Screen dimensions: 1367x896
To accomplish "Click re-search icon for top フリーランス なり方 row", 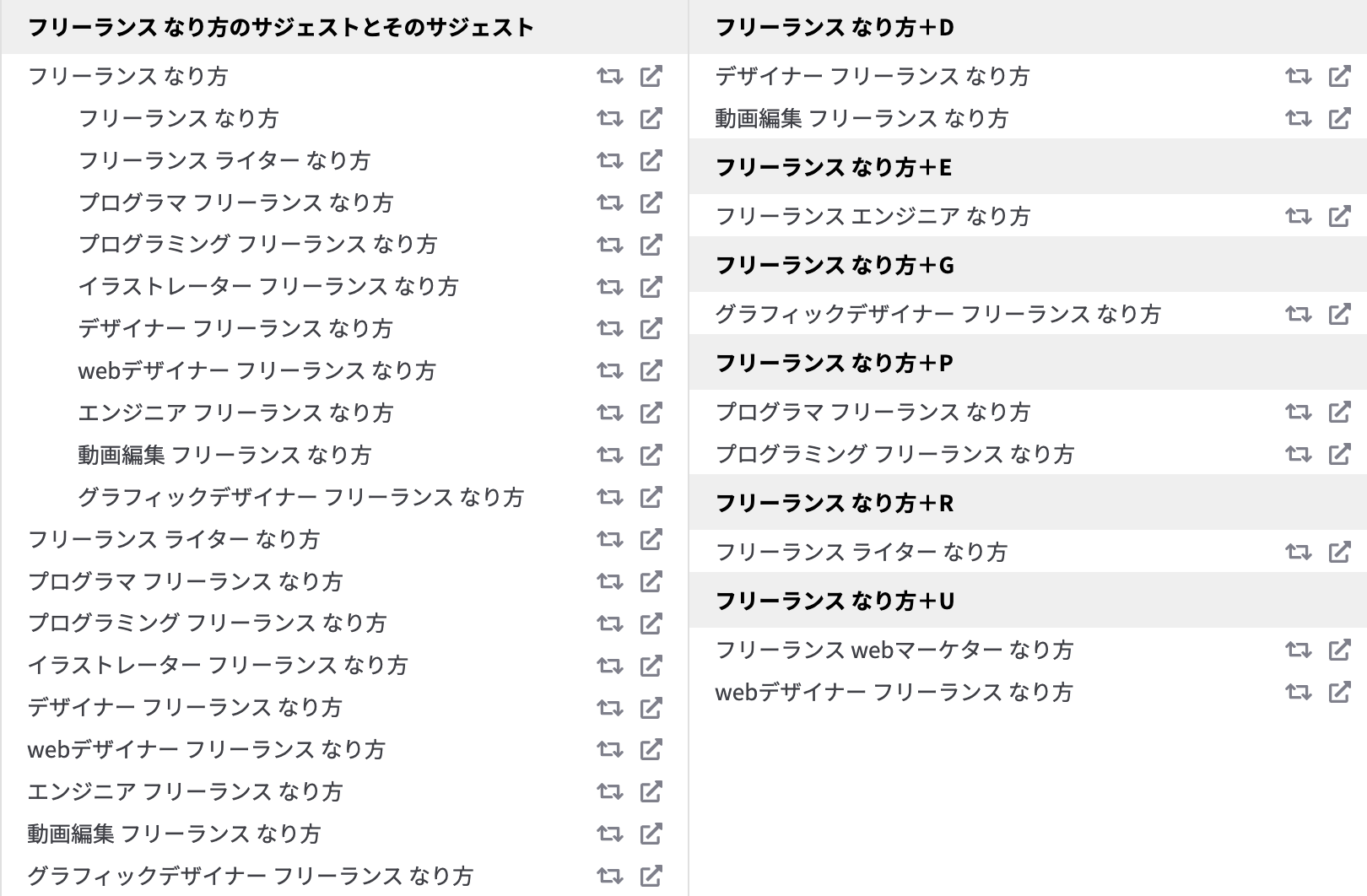I will click(609, 77).
